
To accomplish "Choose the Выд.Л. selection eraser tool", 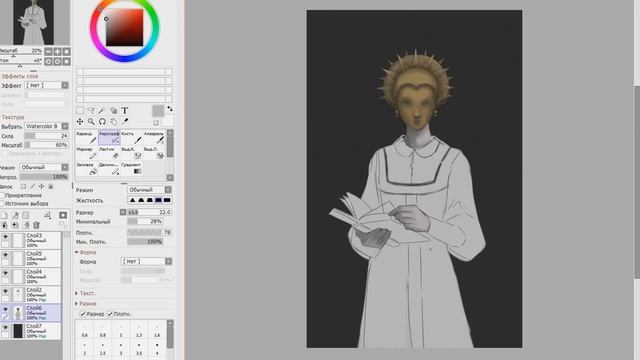I will coord(154,153).
